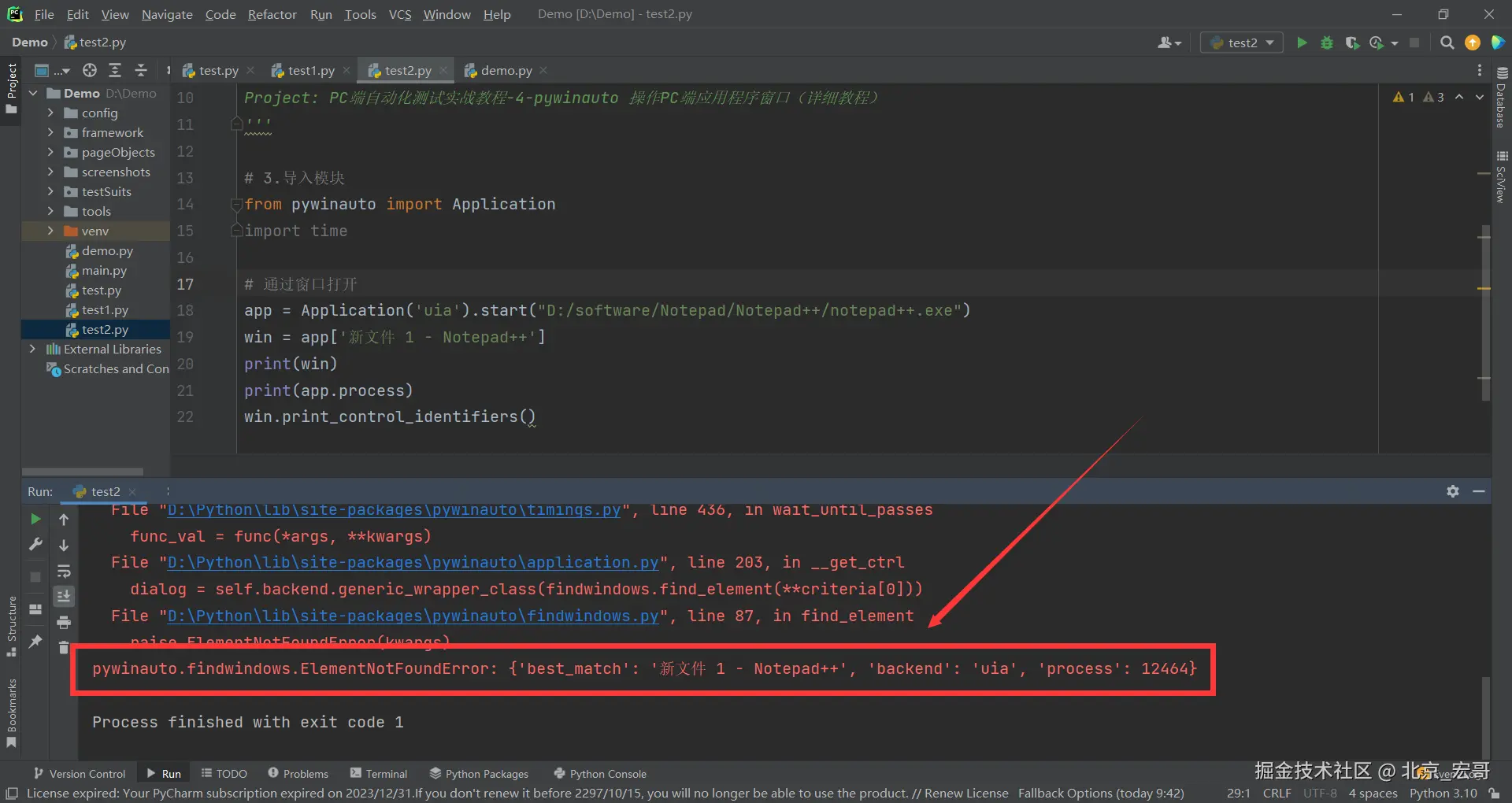Toggle read-only lock icon in status bar
This screenshot has height=803, width=1512.
pyautogui.click(x=1494, y=794)
